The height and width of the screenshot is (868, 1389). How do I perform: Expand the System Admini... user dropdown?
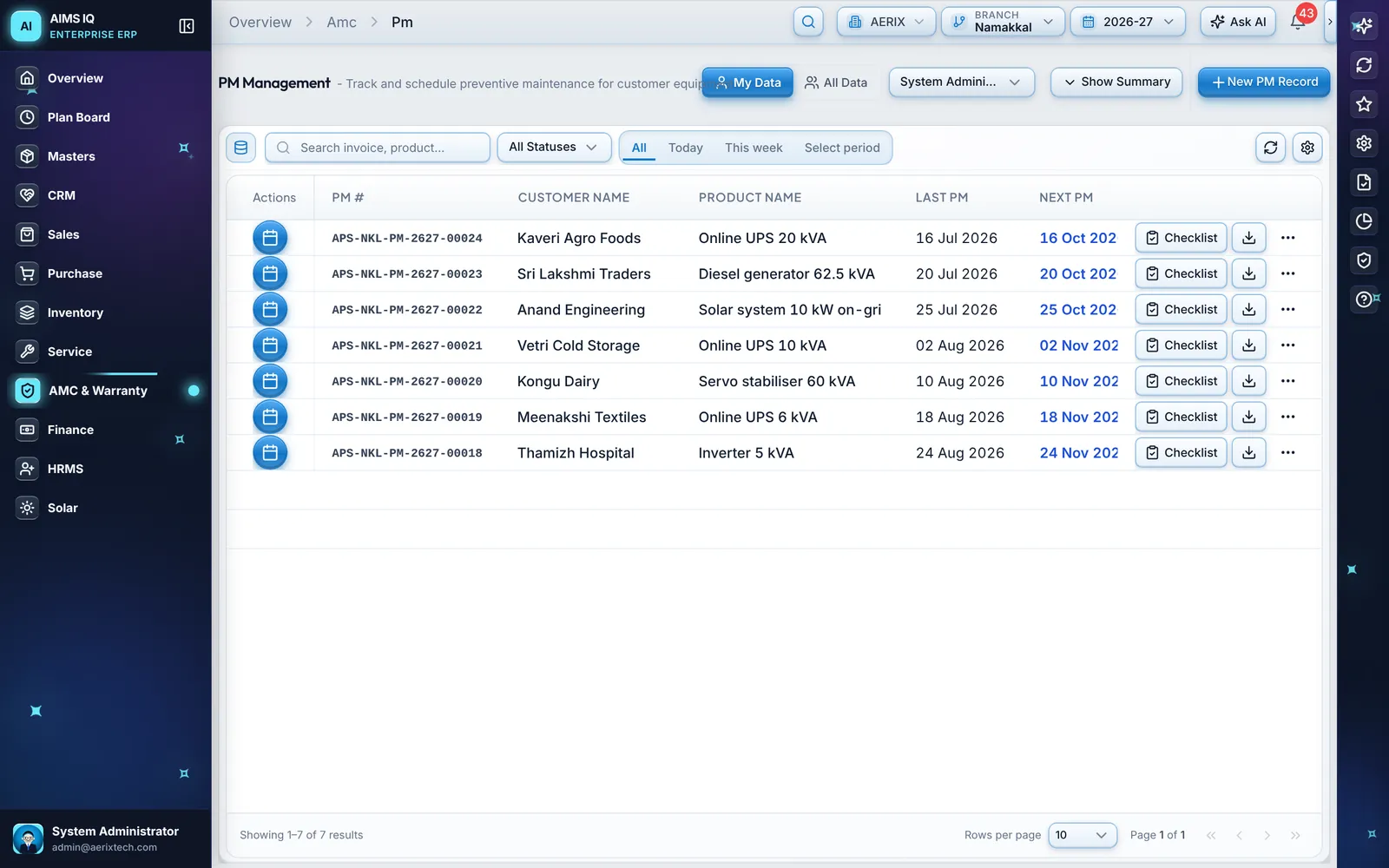point(961,82)
